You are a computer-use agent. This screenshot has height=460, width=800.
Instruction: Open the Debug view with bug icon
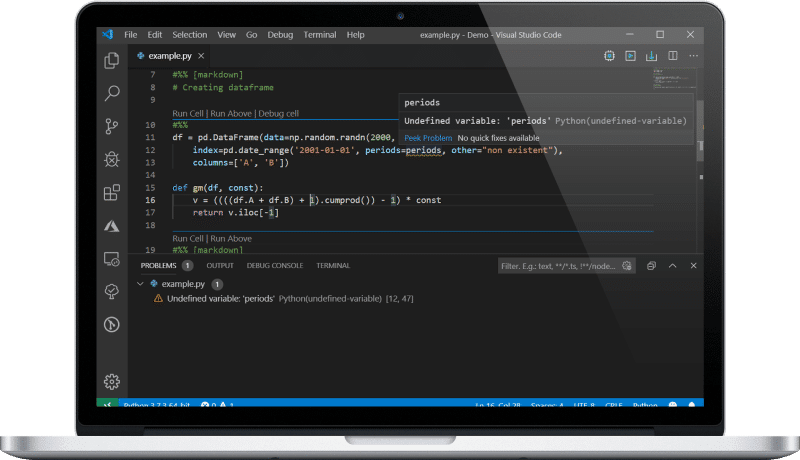(x=112, y=159)
